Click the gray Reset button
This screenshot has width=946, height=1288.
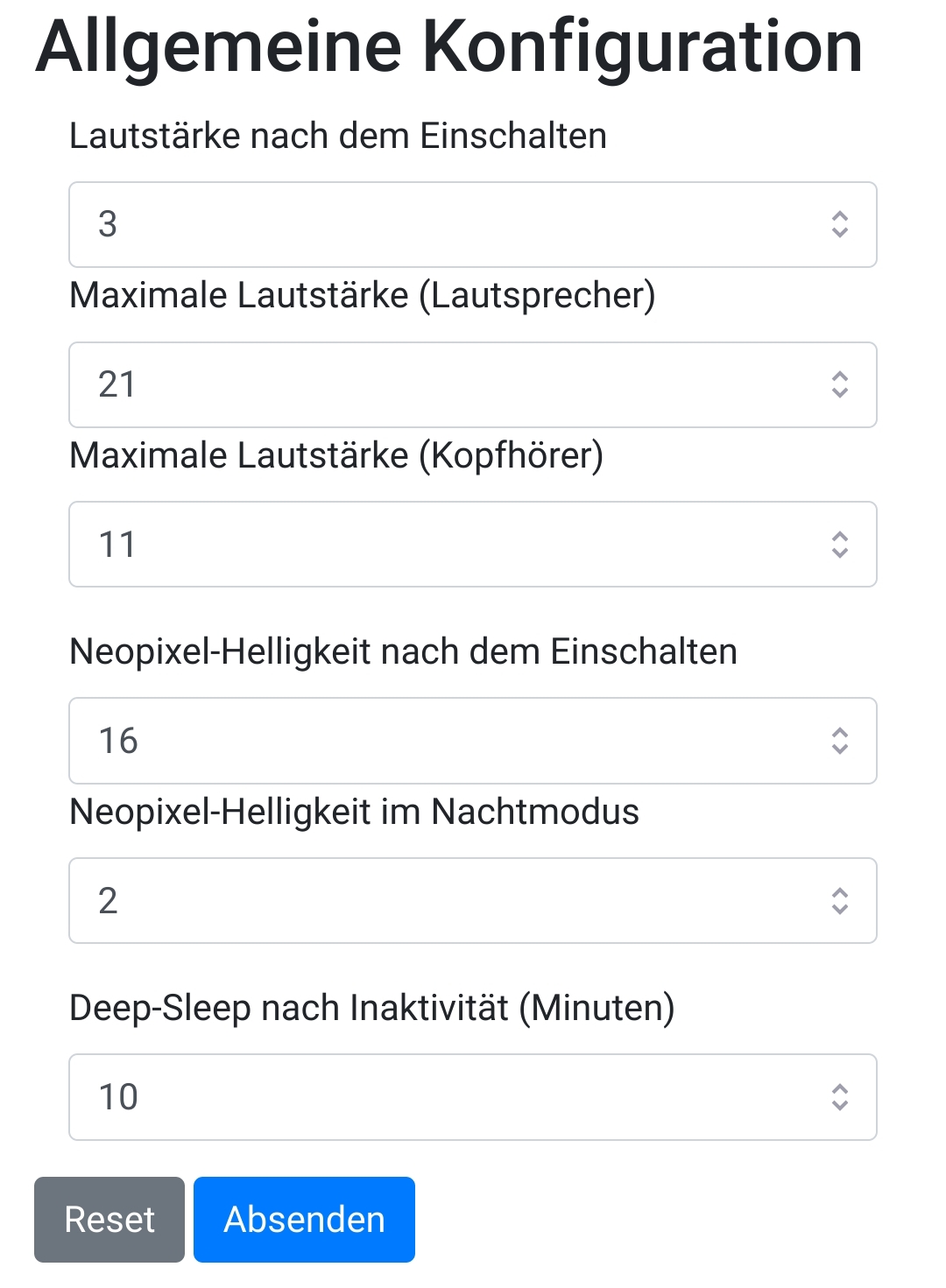109,1220
